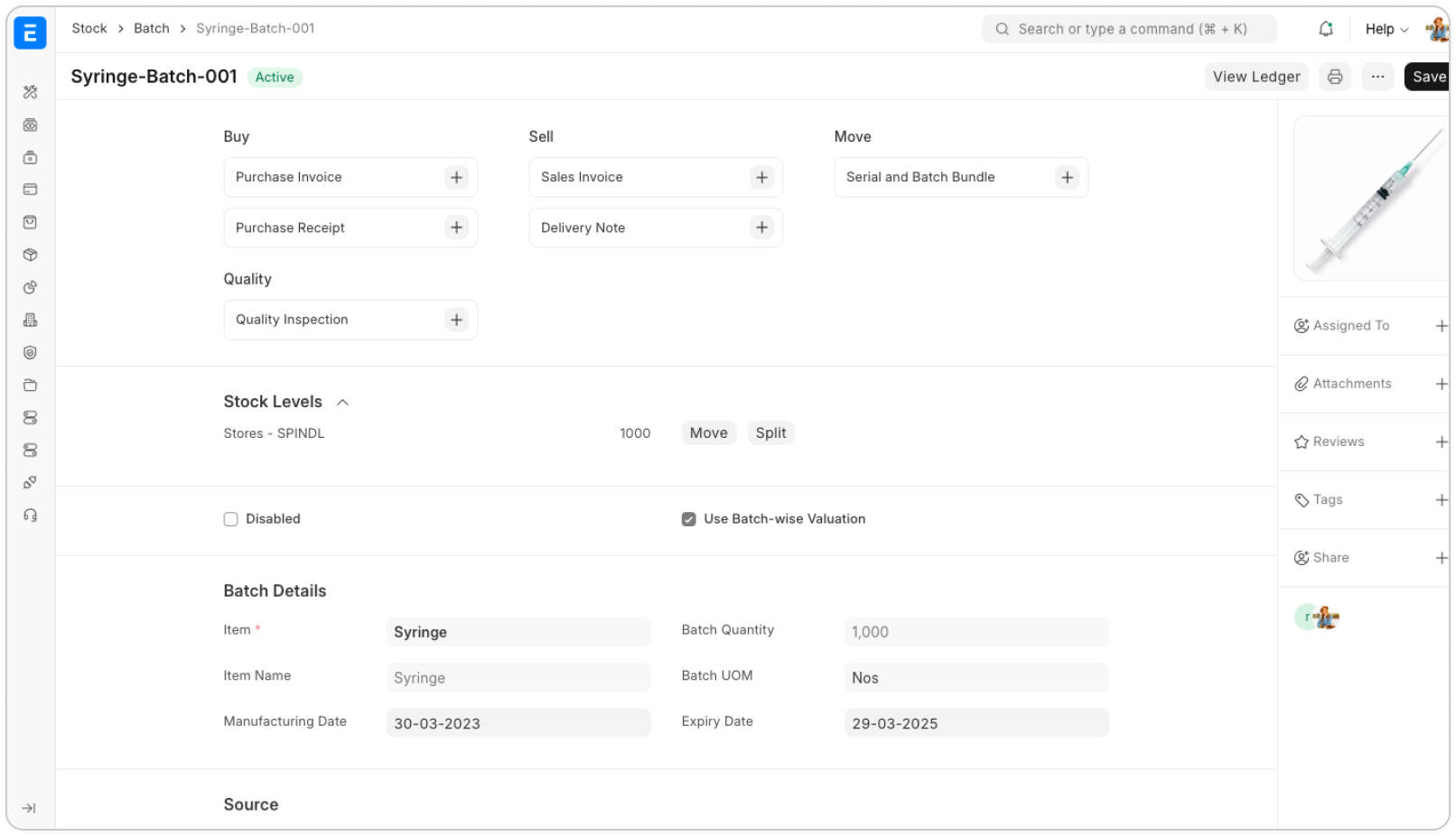
Task: Click plus next to Share
Action: [x=1441, y=558]
